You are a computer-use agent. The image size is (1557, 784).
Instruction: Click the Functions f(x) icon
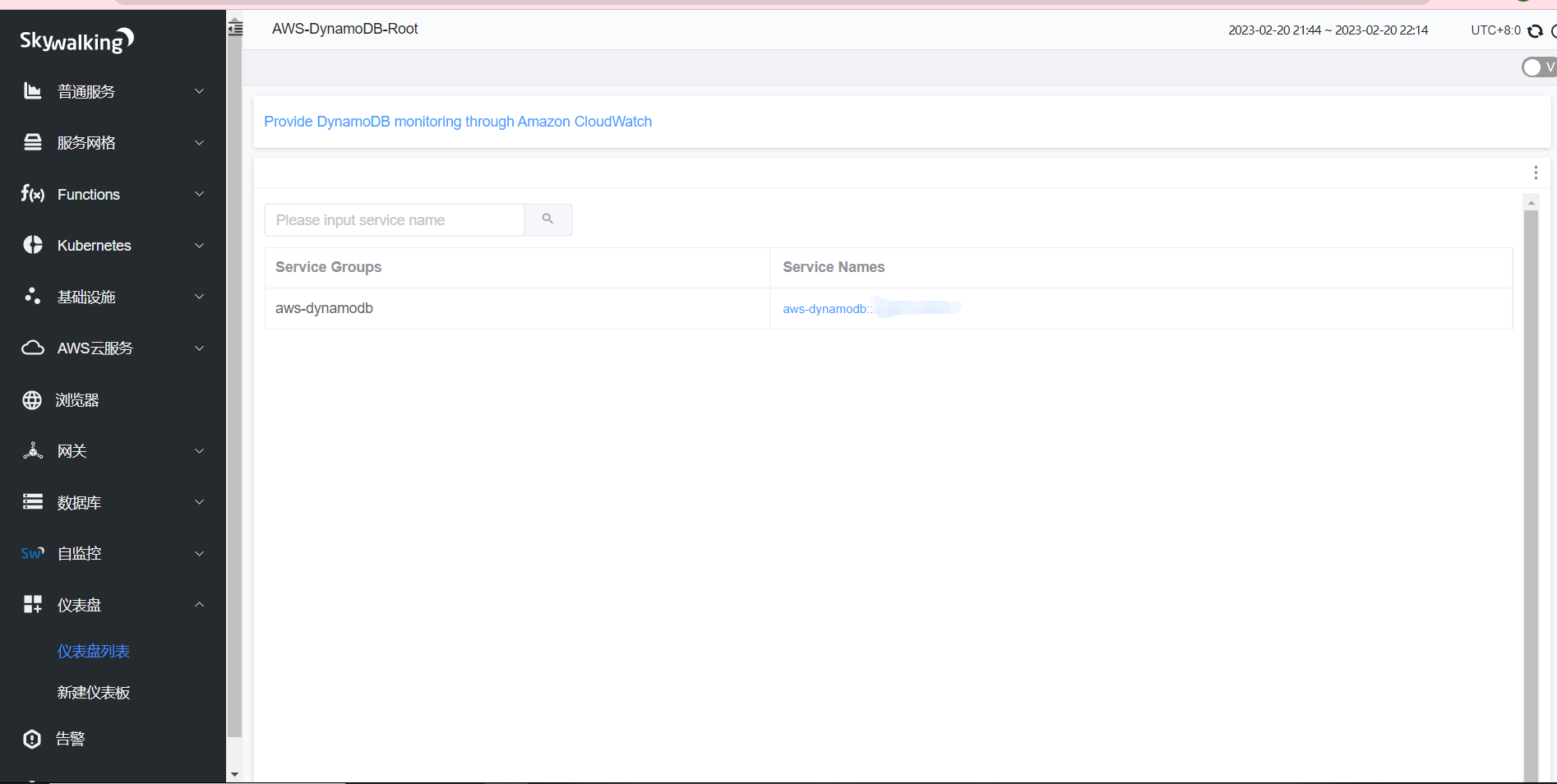click(x=33, y=194)
